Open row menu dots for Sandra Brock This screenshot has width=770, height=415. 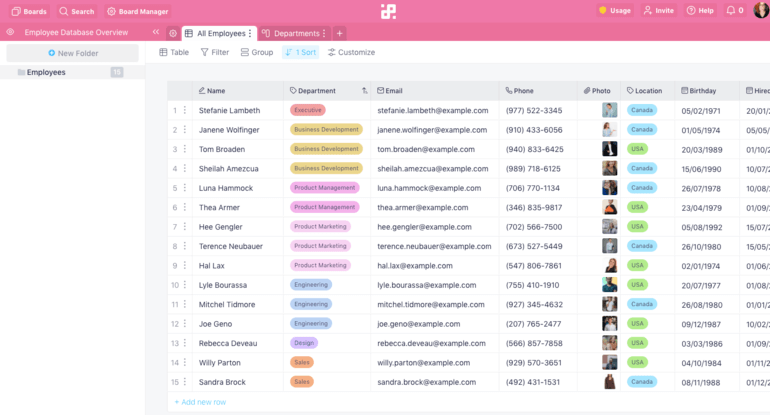[185, 382]
